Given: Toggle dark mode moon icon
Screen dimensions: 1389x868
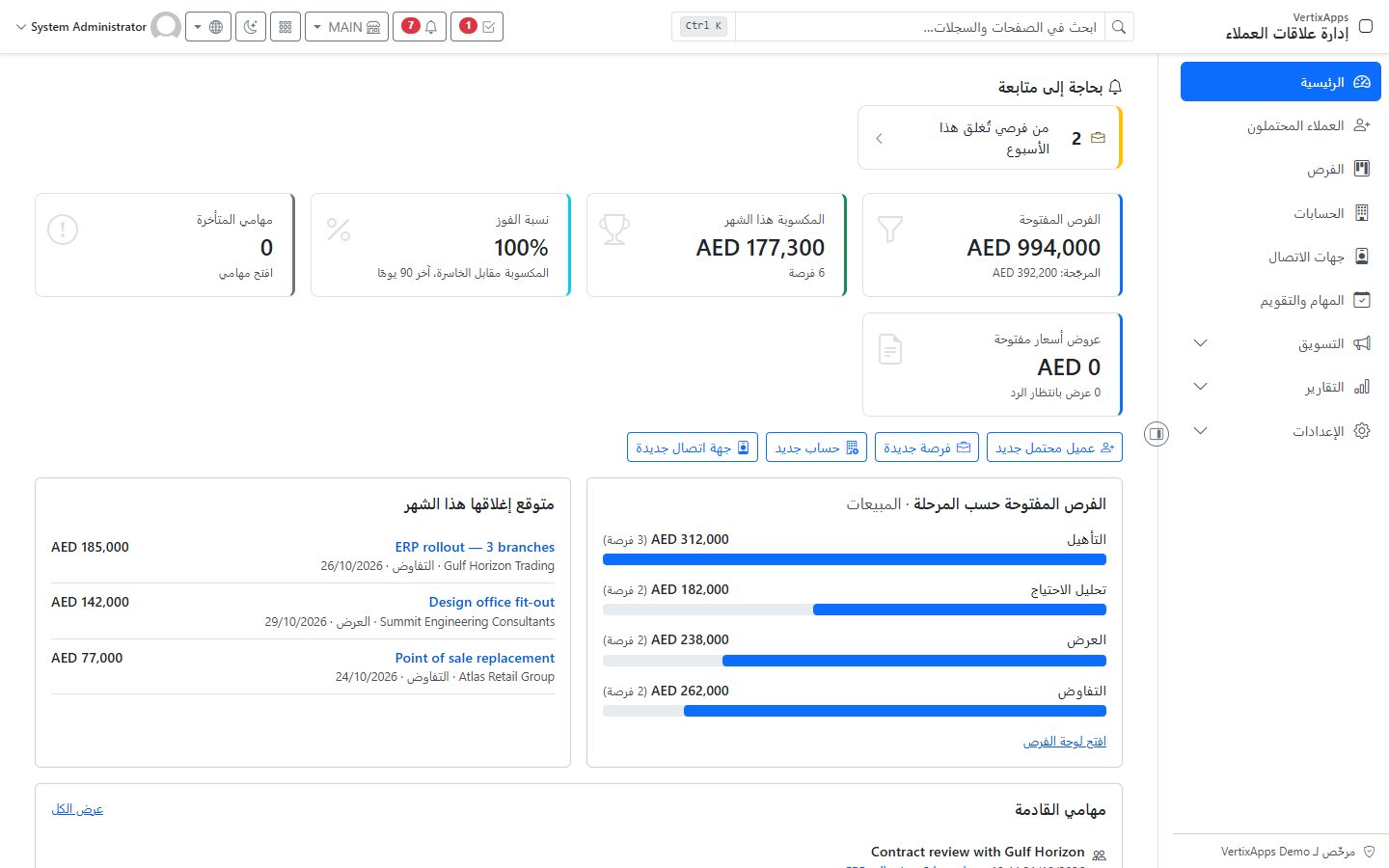Looking at the screenshot, I should click(x=251, y=27).
